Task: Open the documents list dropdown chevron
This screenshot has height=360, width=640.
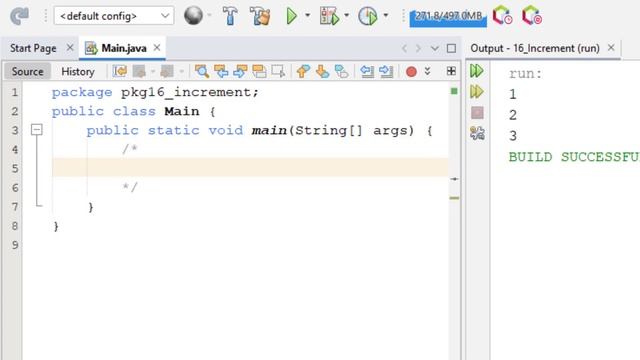Action: (x=435, y=49)
